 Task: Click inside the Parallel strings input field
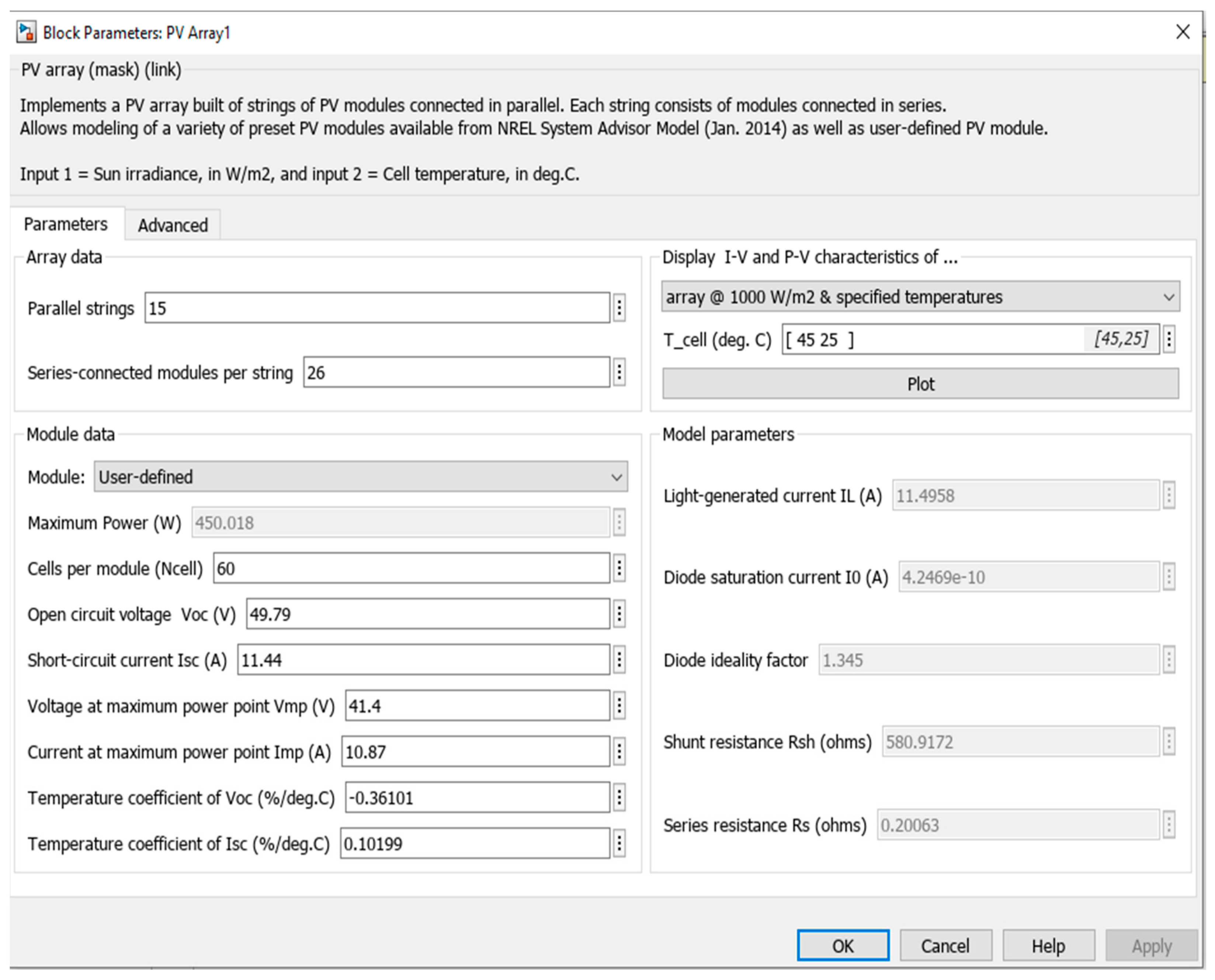(x=377, y=308)
